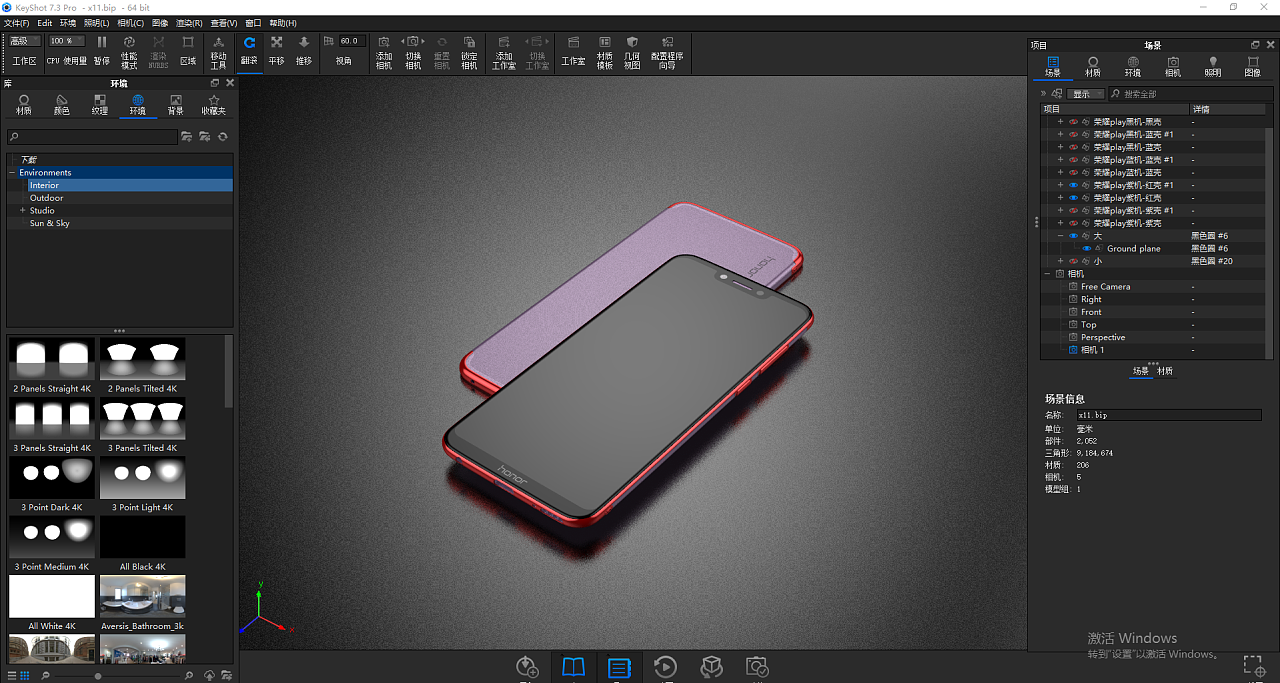The height and width of the screenshot is (683, 1280).
Task: Toggle performance mode (性能模式)
Action: [x=130, y=51]
